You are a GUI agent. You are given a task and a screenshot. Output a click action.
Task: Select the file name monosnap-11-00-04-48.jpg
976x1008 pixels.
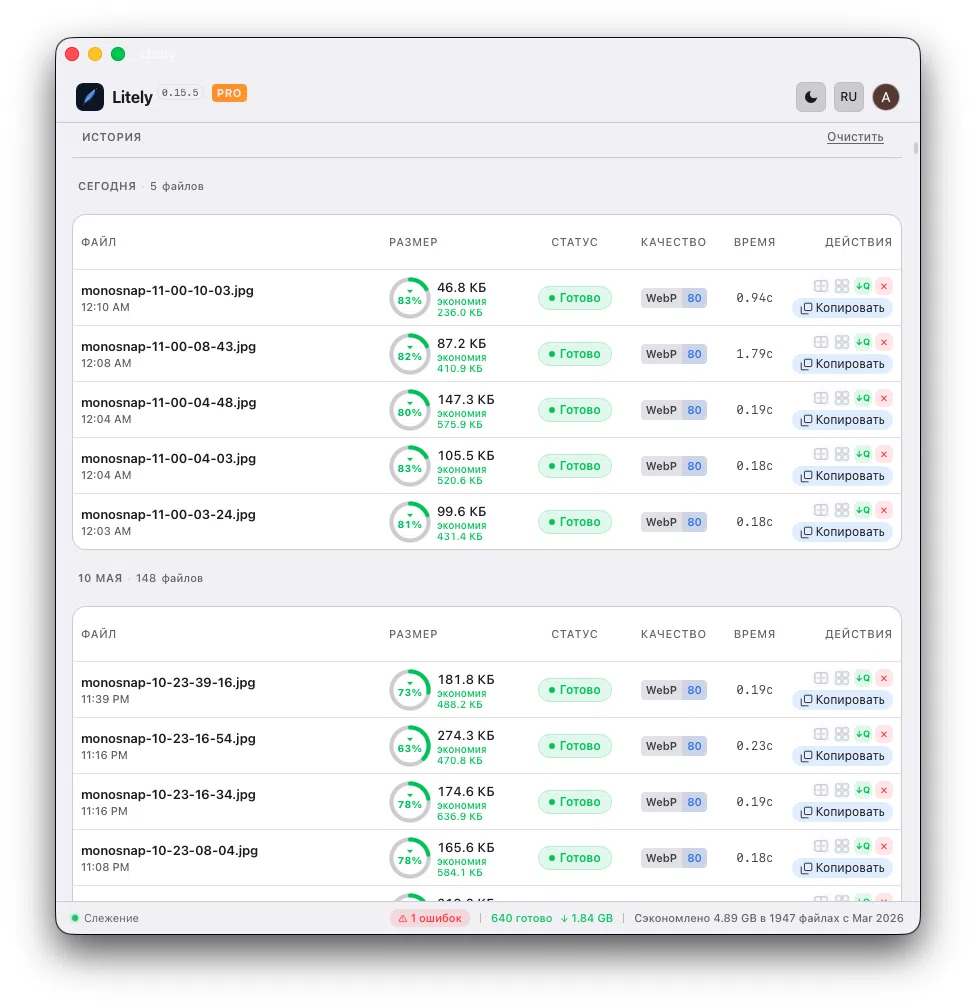click(168, 402)
